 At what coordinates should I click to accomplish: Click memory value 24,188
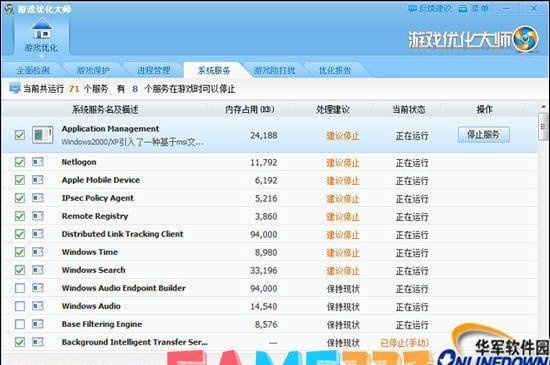264,135
